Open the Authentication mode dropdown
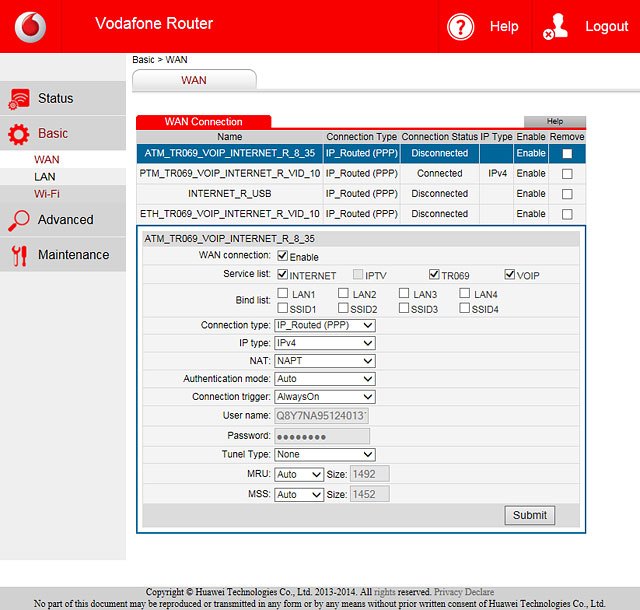The image size is (640, 610). point(325,379)
